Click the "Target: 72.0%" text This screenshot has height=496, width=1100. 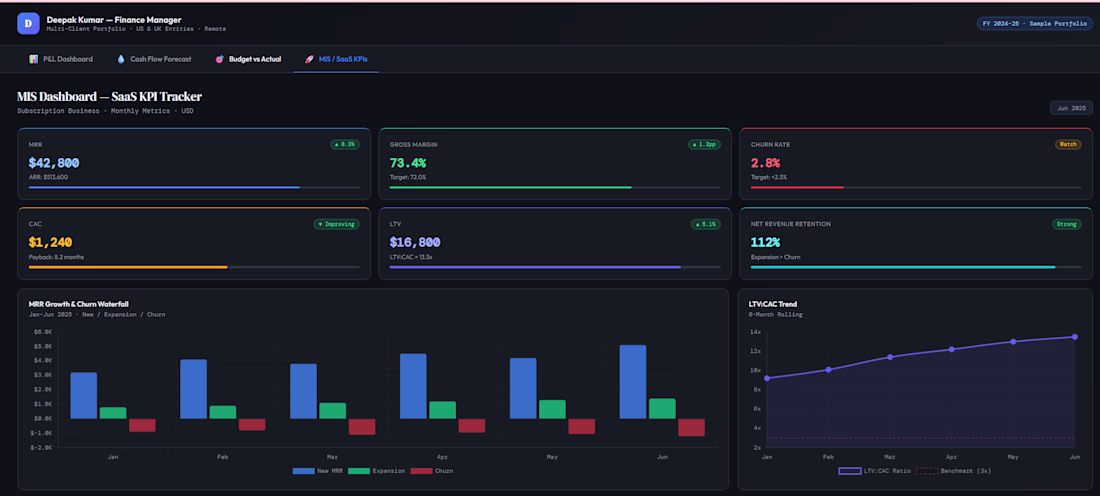coord(408,177)
